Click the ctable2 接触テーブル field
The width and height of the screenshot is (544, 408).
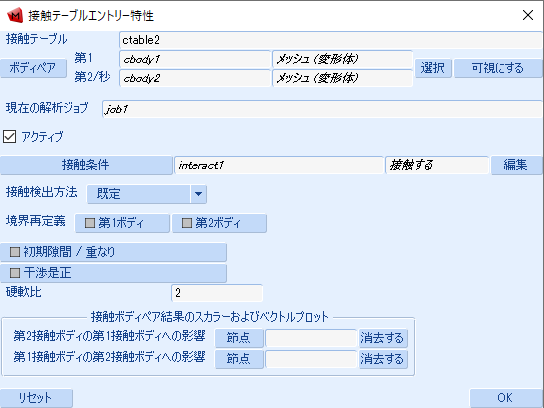(330, 40)
